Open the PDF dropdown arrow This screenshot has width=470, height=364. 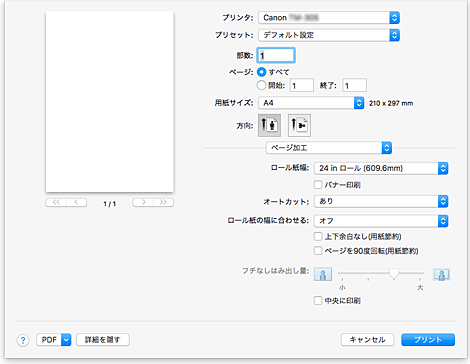[66, 340]
